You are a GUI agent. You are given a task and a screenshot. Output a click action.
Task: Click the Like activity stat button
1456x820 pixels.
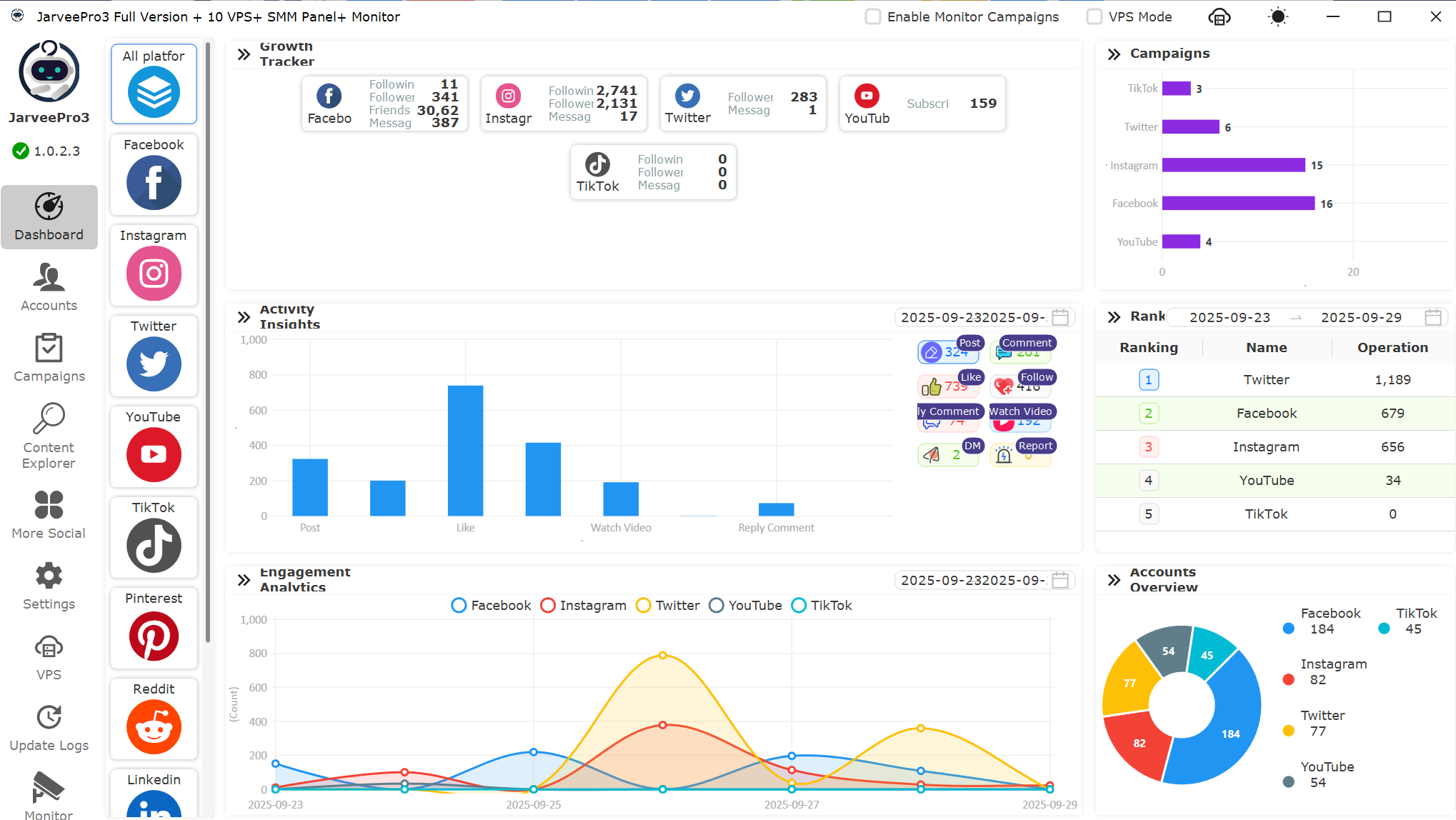coord(949,386)
